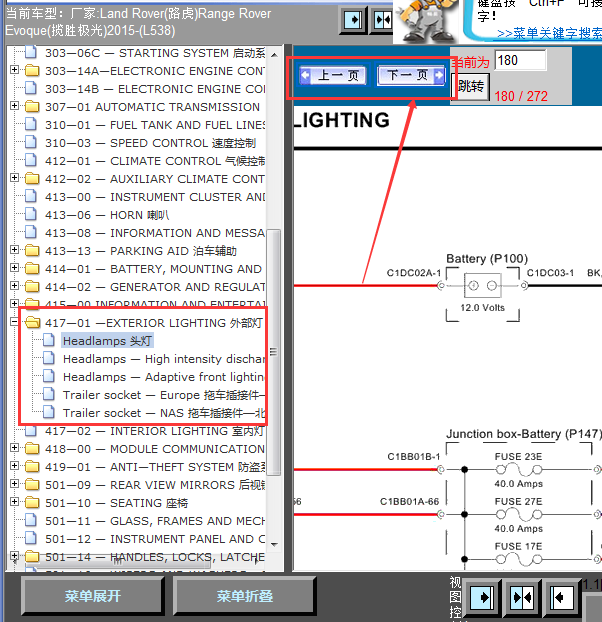The width and height of the screenshot is (602, 622).
Task: Go to next page with 下一页 button
Action: click(410, 75)
